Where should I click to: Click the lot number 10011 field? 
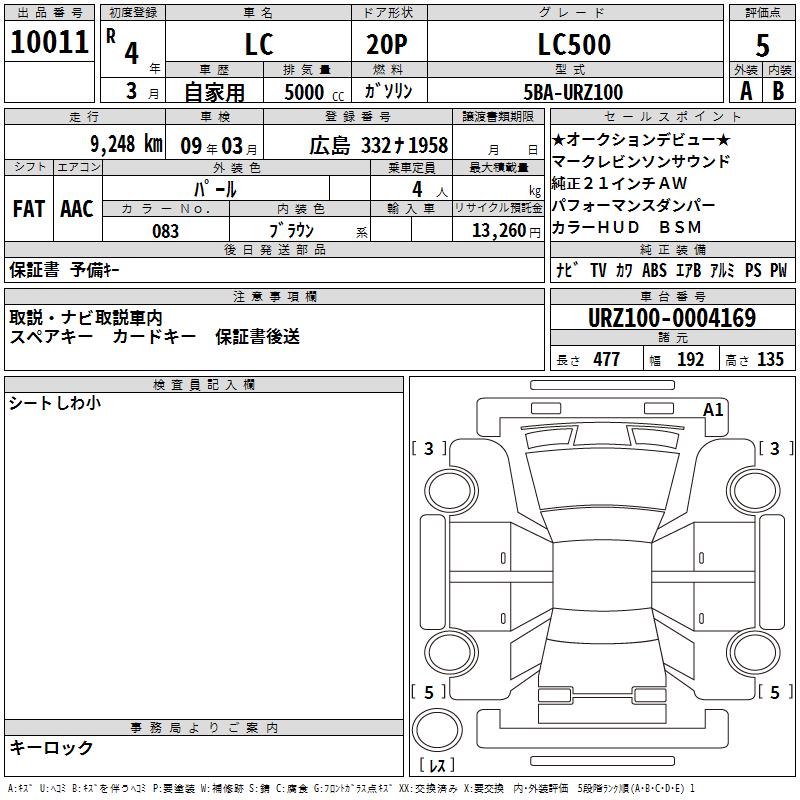(49, 41)
